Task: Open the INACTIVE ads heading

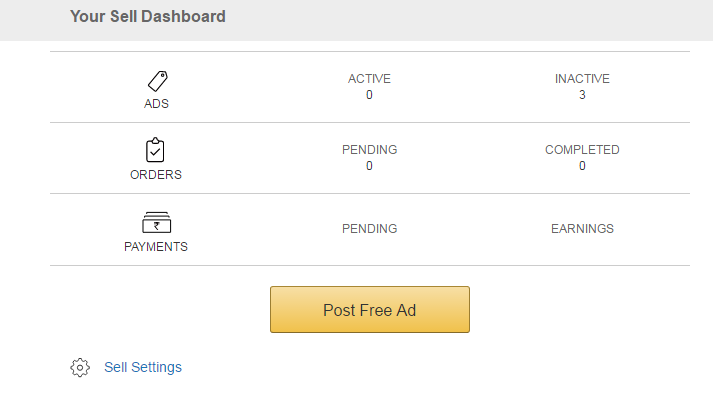Action: coord(582,78)
